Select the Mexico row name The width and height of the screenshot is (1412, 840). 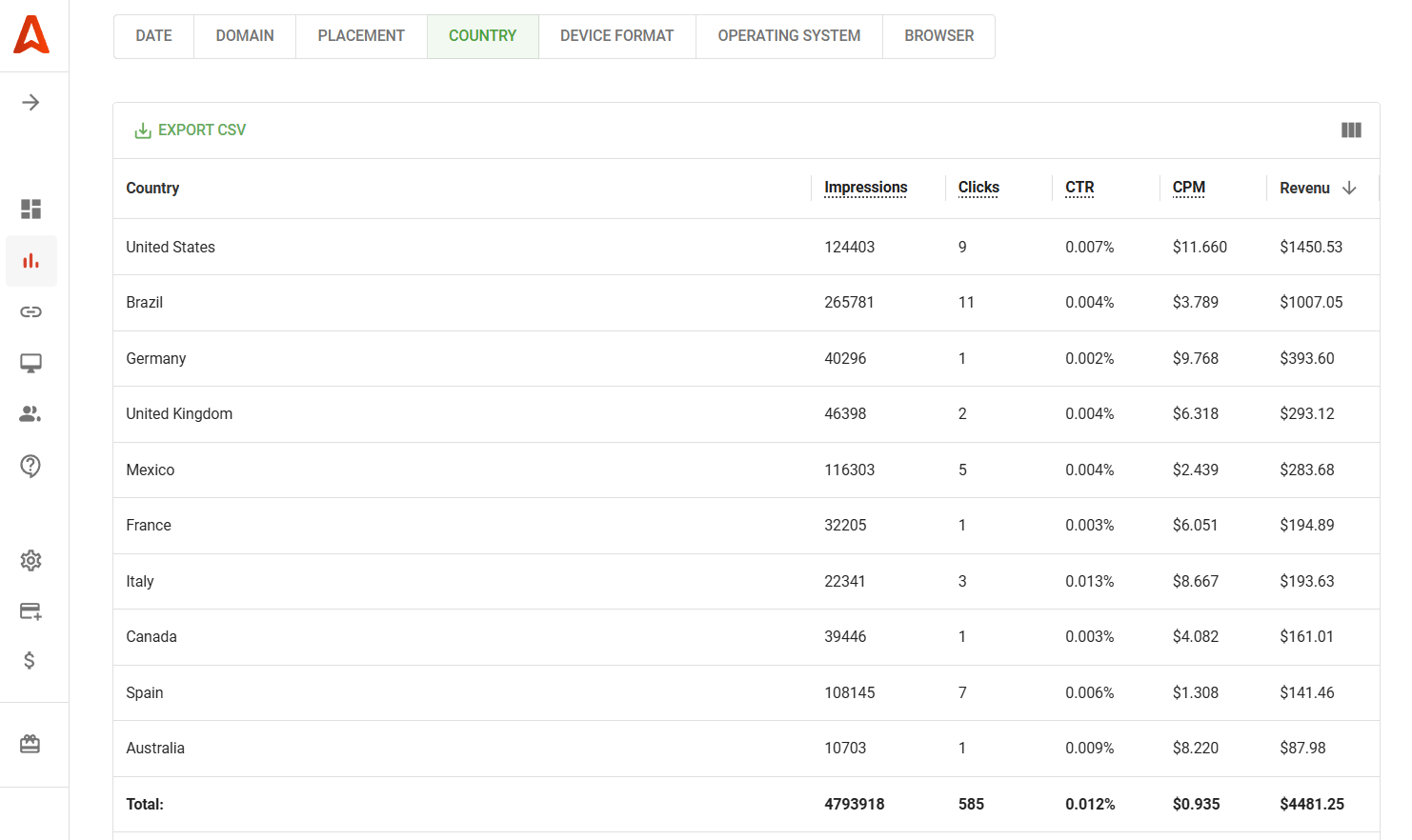(150, 470)
